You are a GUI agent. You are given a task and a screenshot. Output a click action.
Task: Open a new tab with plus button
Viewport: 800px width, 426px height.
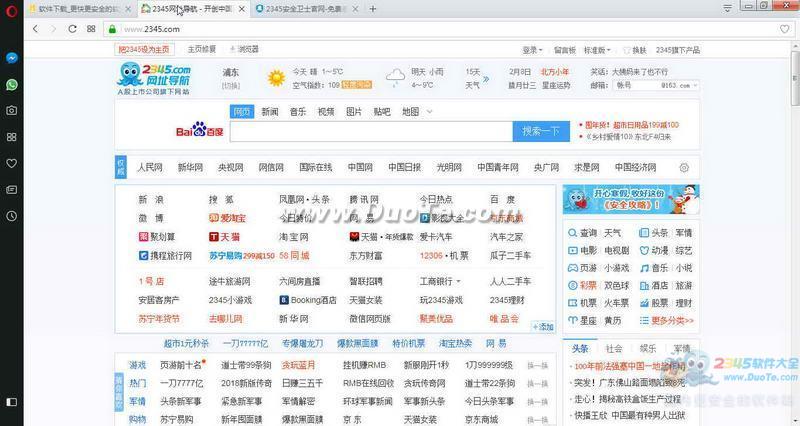373,9
